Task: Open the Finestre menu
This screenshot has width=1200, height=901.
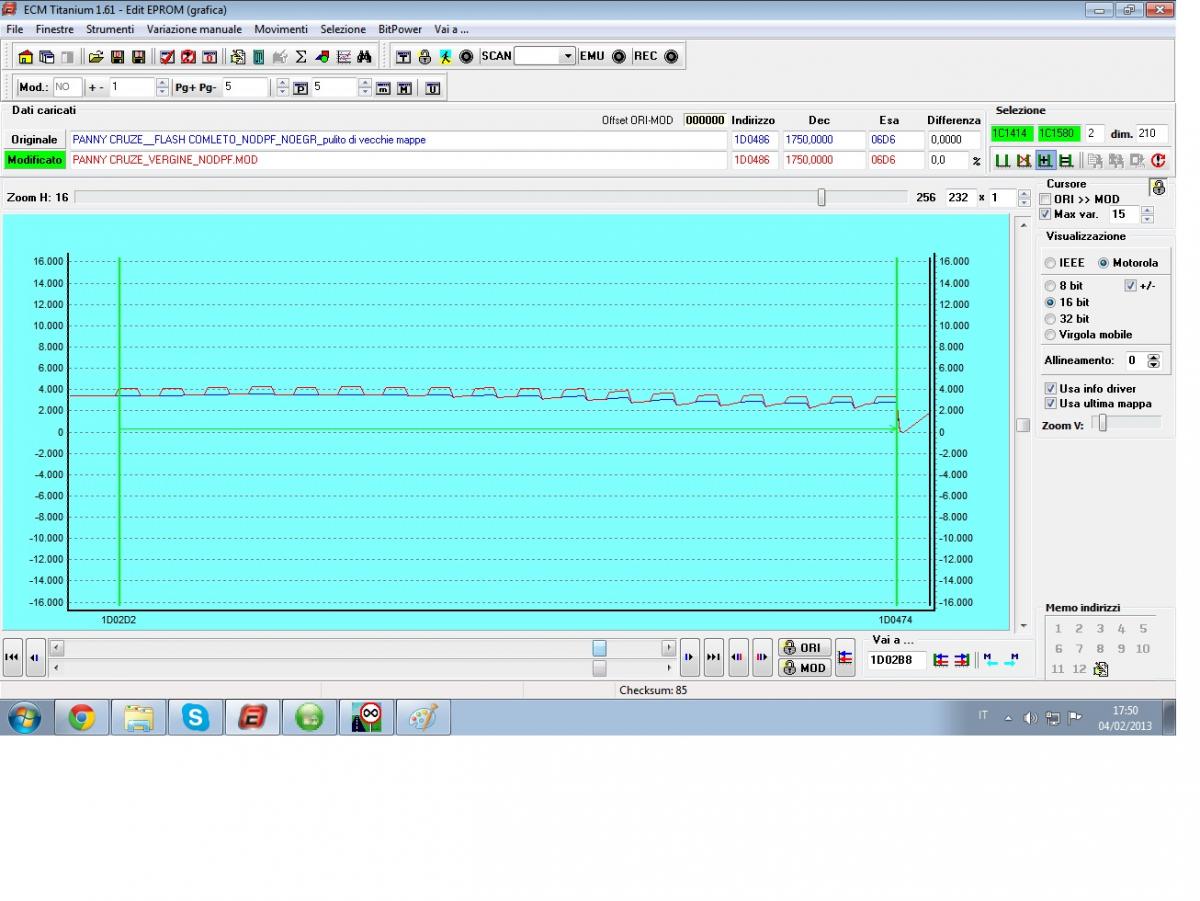Action: click(55, 29)
